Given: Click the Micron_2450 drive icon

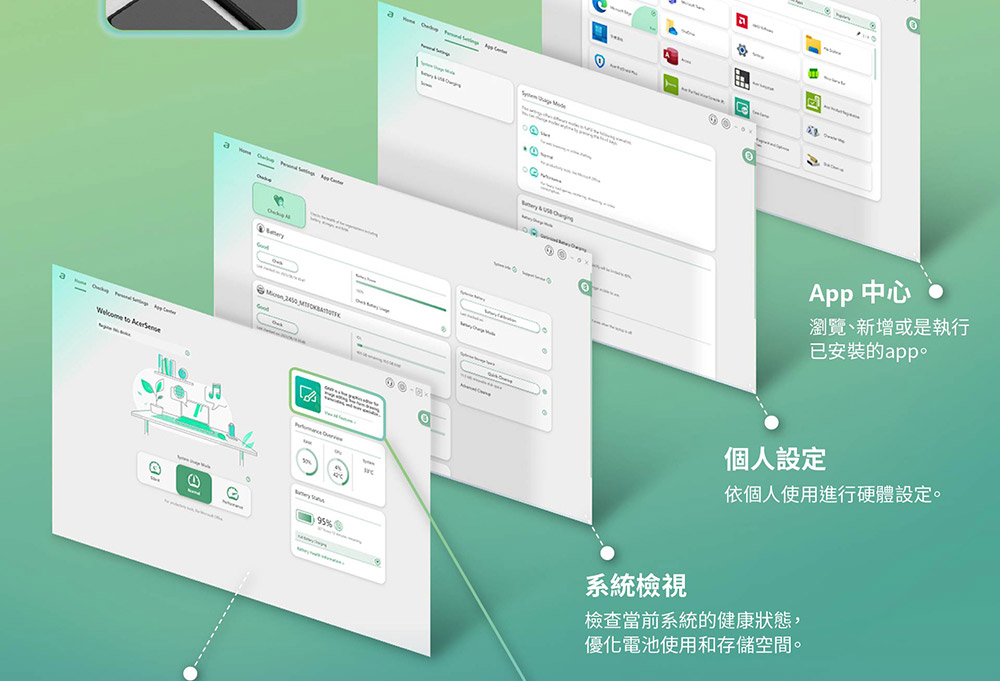Looking at the screenshot, I should click(260, 289).
